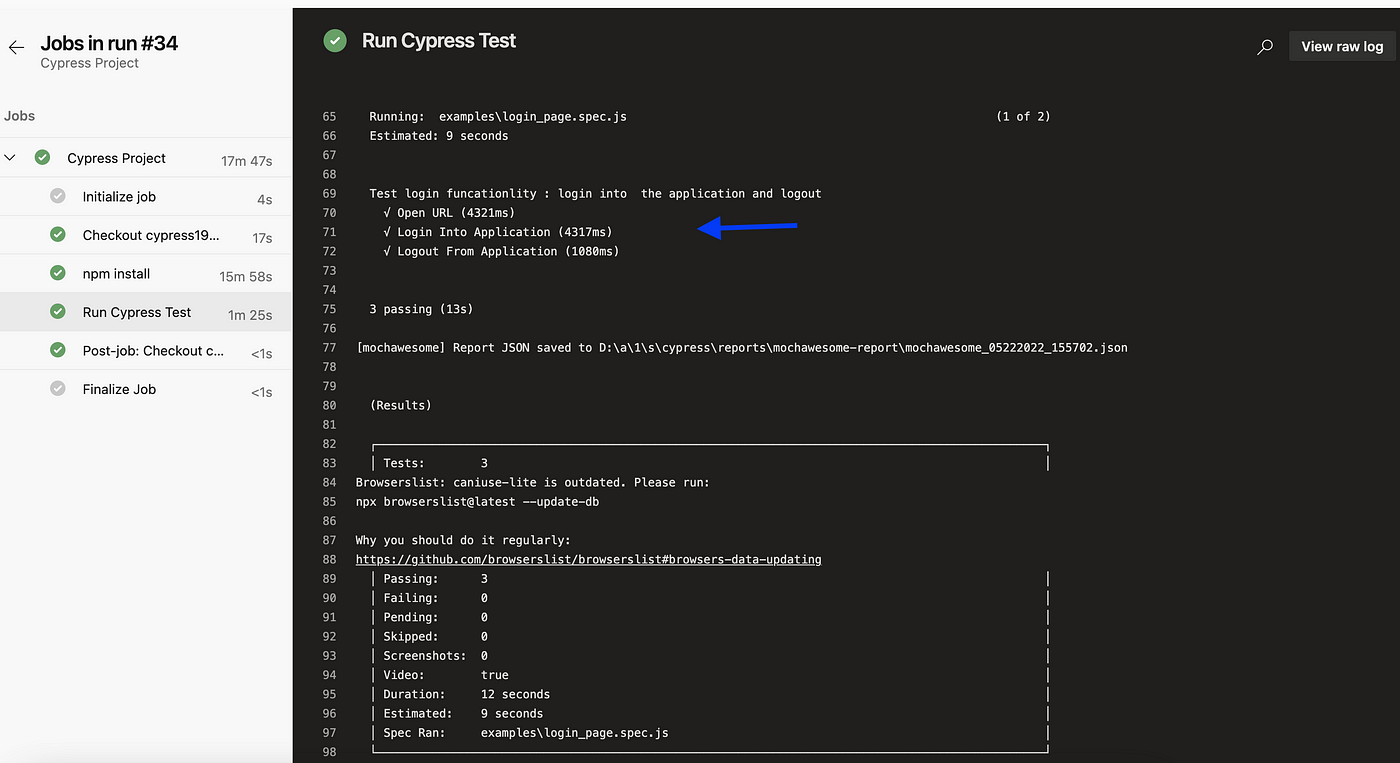Click the green success check beside Run Cypress Test header
The width and height of the screenshot is (1400, 763).
click(x=334, y=41)
